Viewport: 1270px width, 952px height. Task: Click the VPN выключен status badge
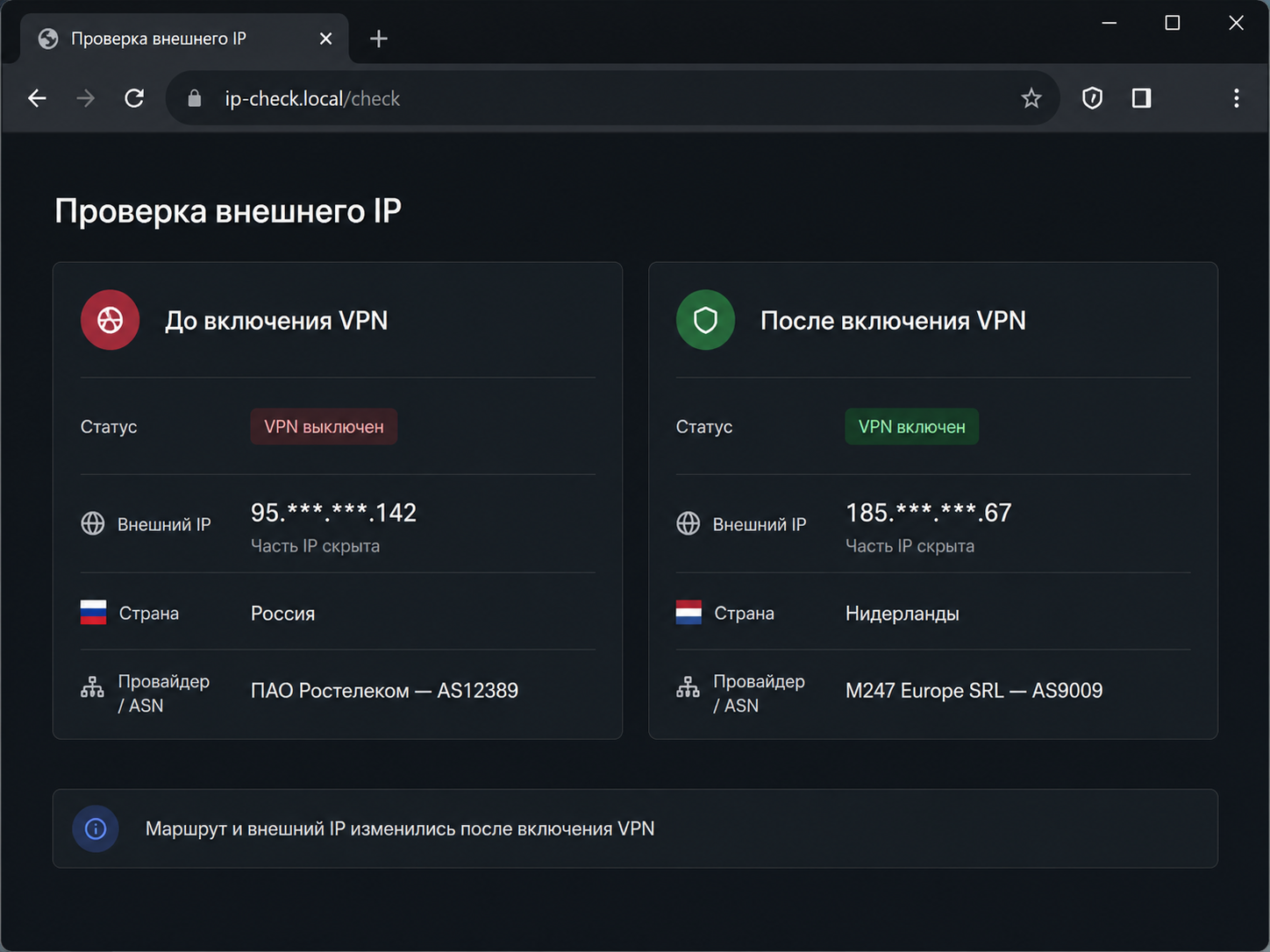tap(324, 427)
